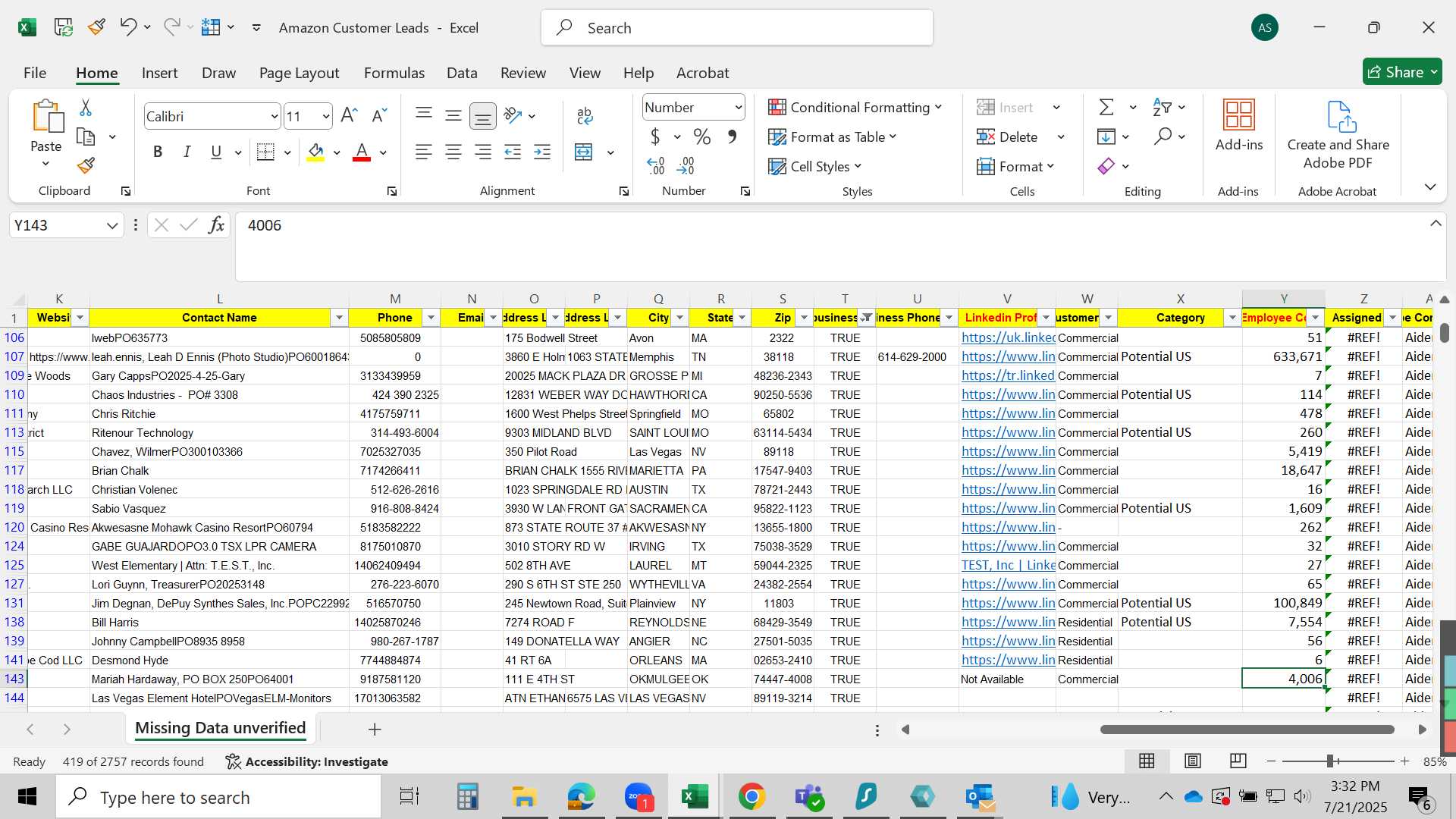Open the Formulas tab
The width and height of the screenshot is (1456, 819).
pyautogui.click(x=394, y=73)
